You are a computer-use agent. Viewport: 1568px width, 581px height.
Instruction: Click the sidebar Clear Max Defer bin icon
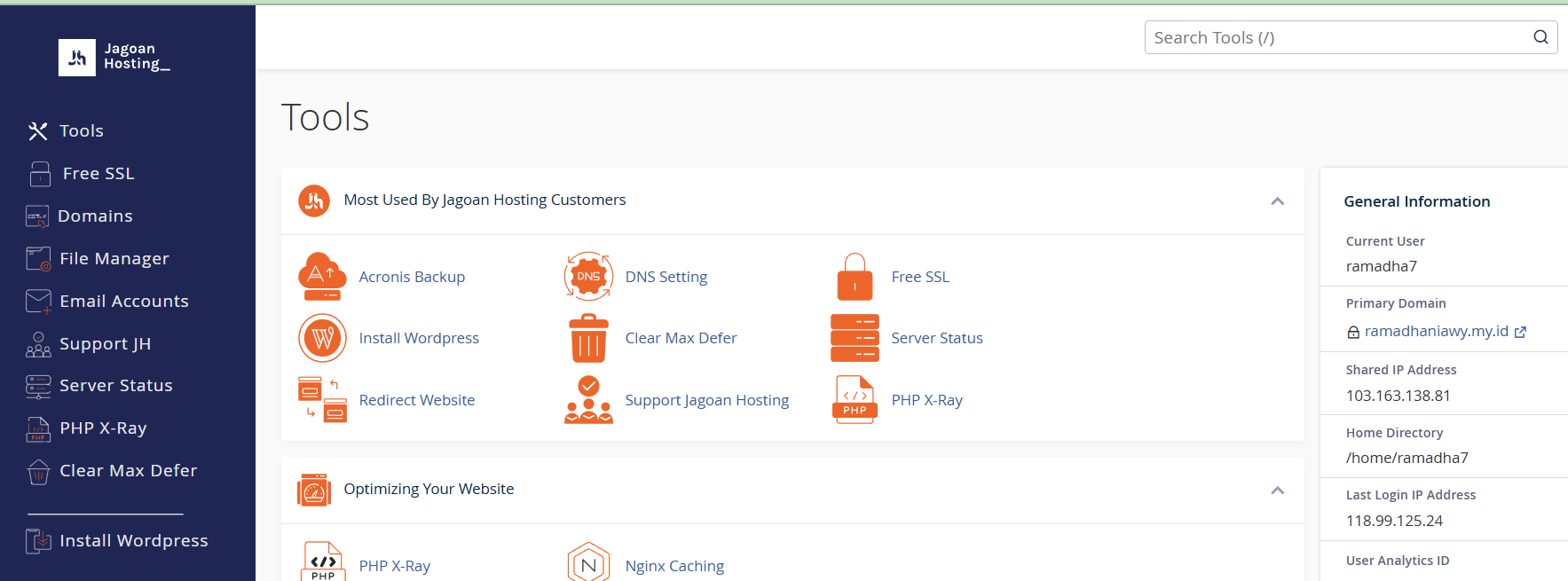[x=38, y=472]
